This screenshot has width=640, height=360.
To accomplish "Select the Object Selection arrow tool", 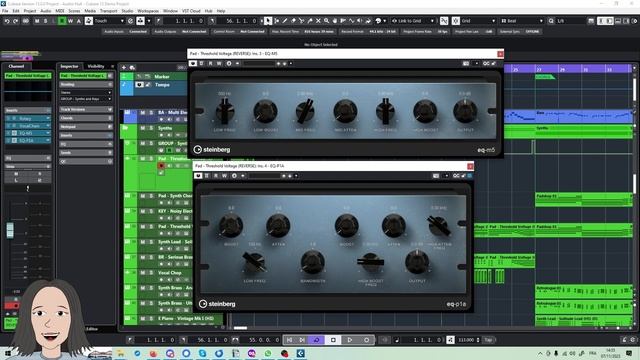I will point(268,21).
